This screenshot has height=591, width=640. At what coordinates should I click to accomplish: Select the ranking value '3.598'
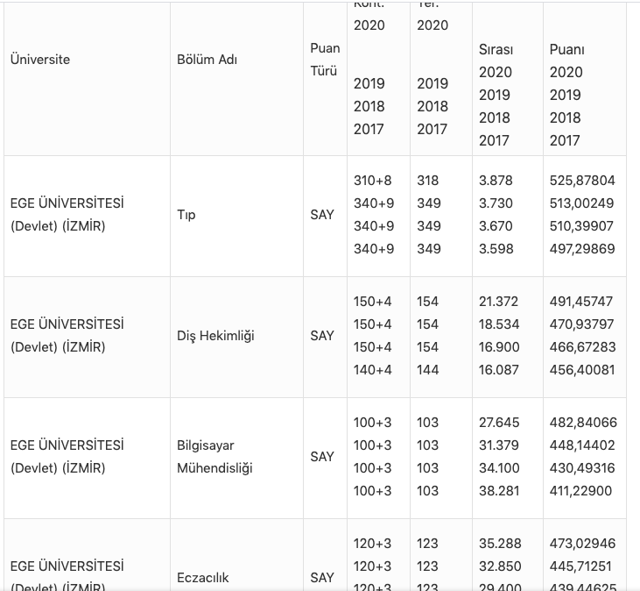[x=496, y=249]
